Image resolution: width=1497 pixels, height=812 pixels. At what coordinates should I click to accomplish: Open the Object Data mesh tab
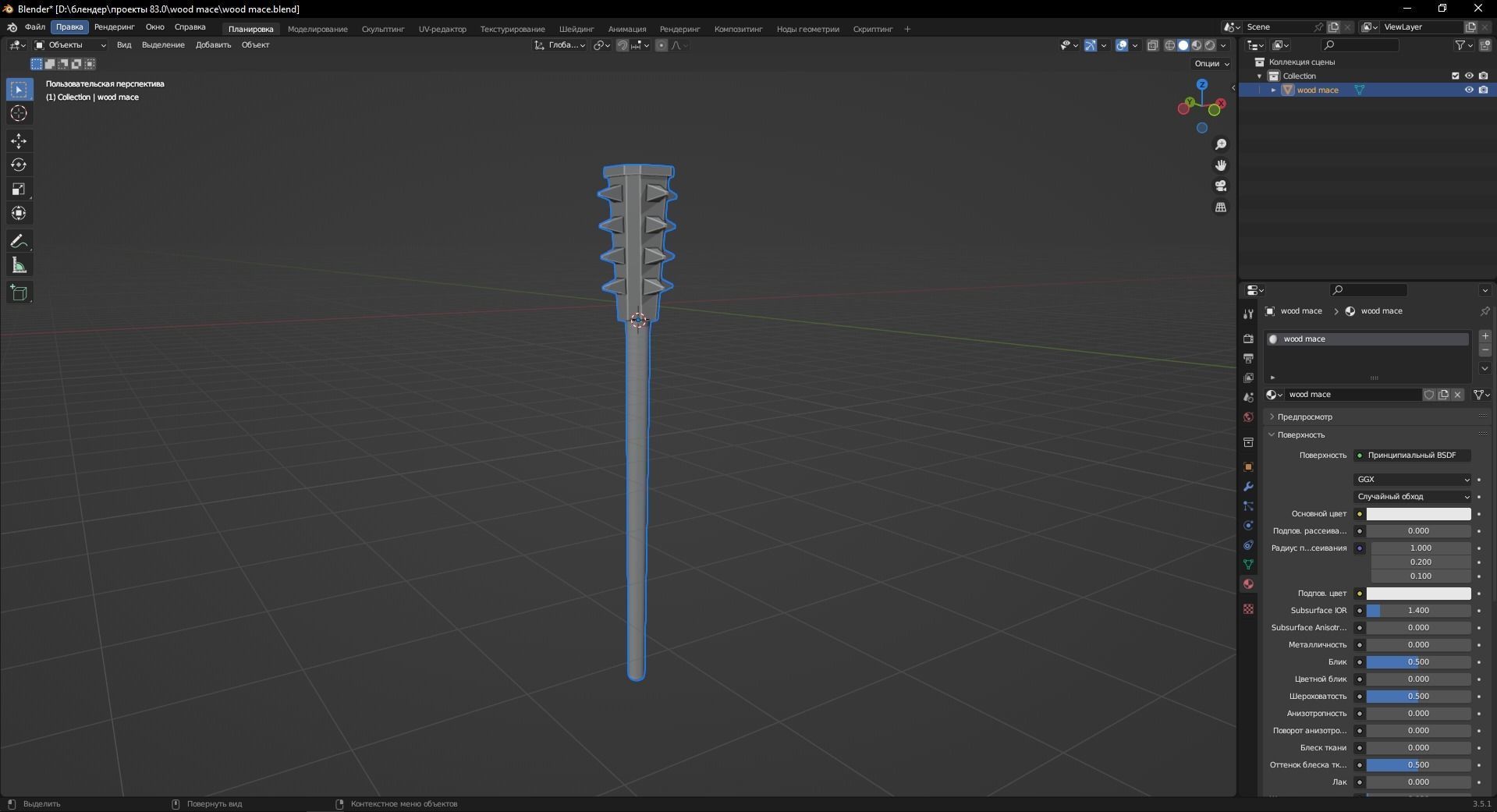click(x=1248, y=564)
